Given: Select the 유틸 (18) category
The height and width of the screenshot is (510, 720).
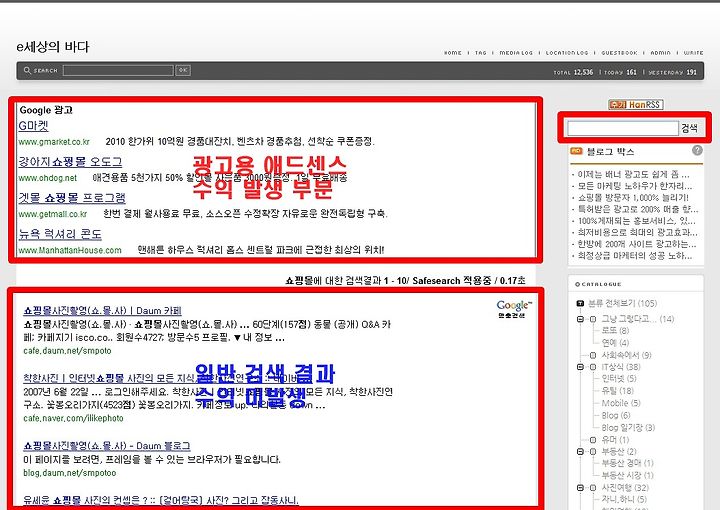Looking at the screenshot, I should 618,391.
